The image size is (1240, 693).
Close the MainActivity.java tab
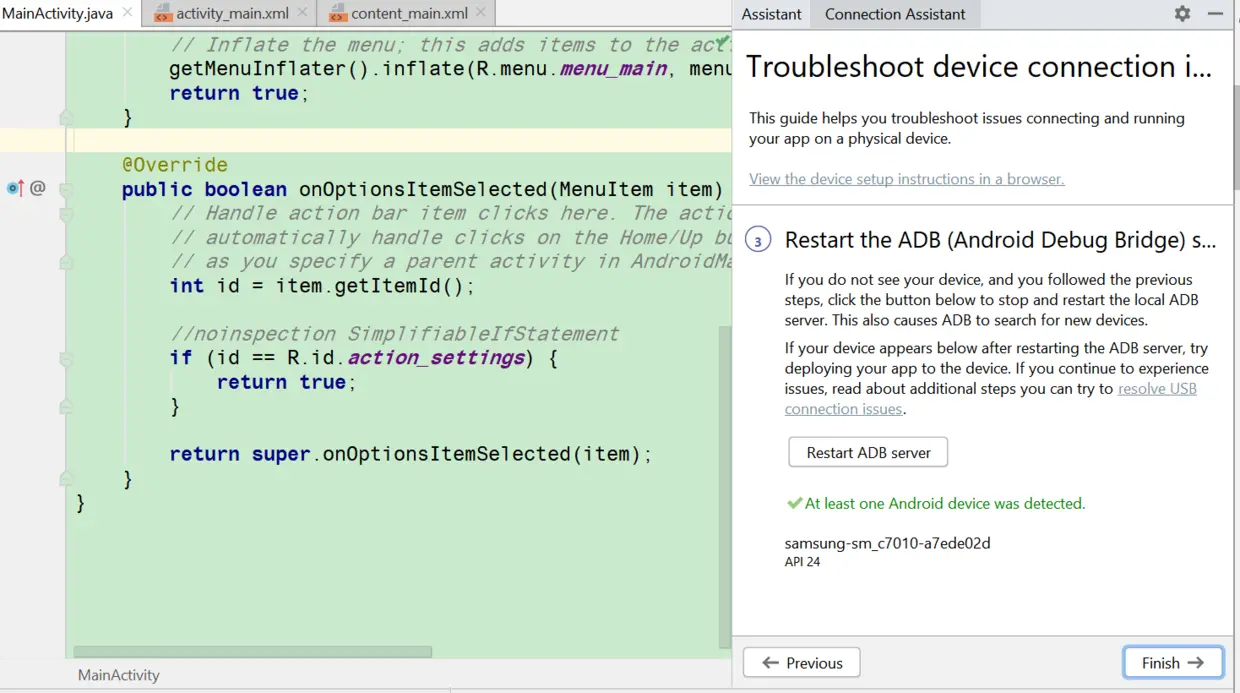[x=127, y=13]
